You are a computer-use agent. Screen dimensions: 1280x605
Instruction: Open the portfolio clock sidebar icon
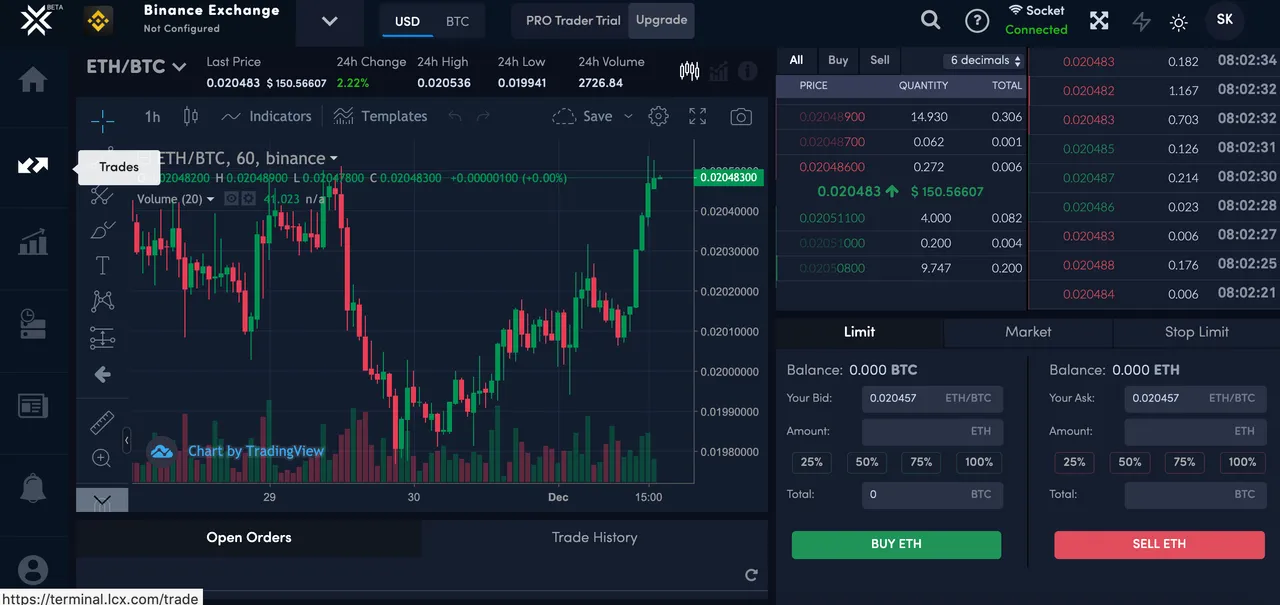(x=33, y=323)
